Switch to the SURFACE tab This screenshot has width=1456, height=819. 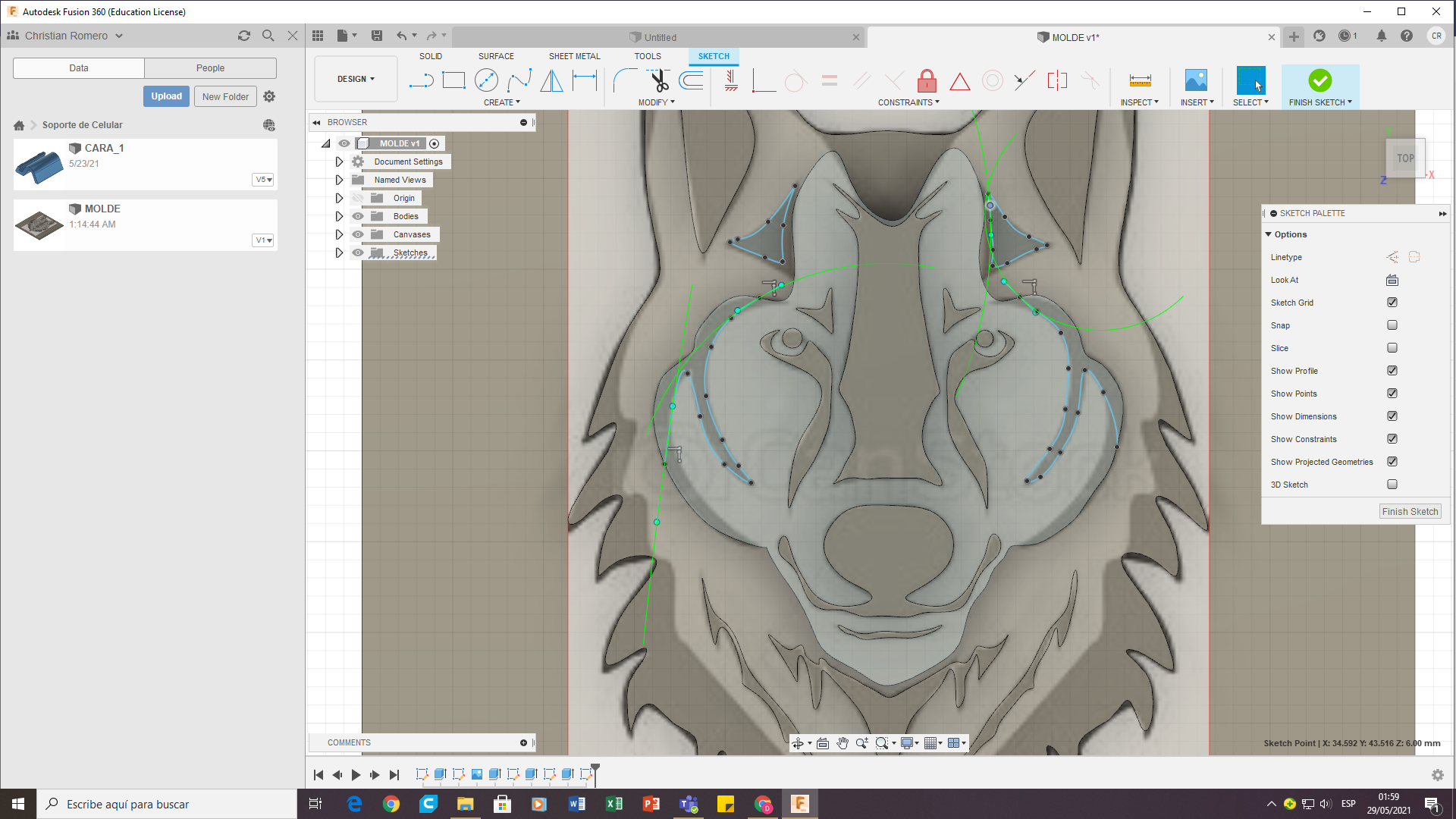496,56
